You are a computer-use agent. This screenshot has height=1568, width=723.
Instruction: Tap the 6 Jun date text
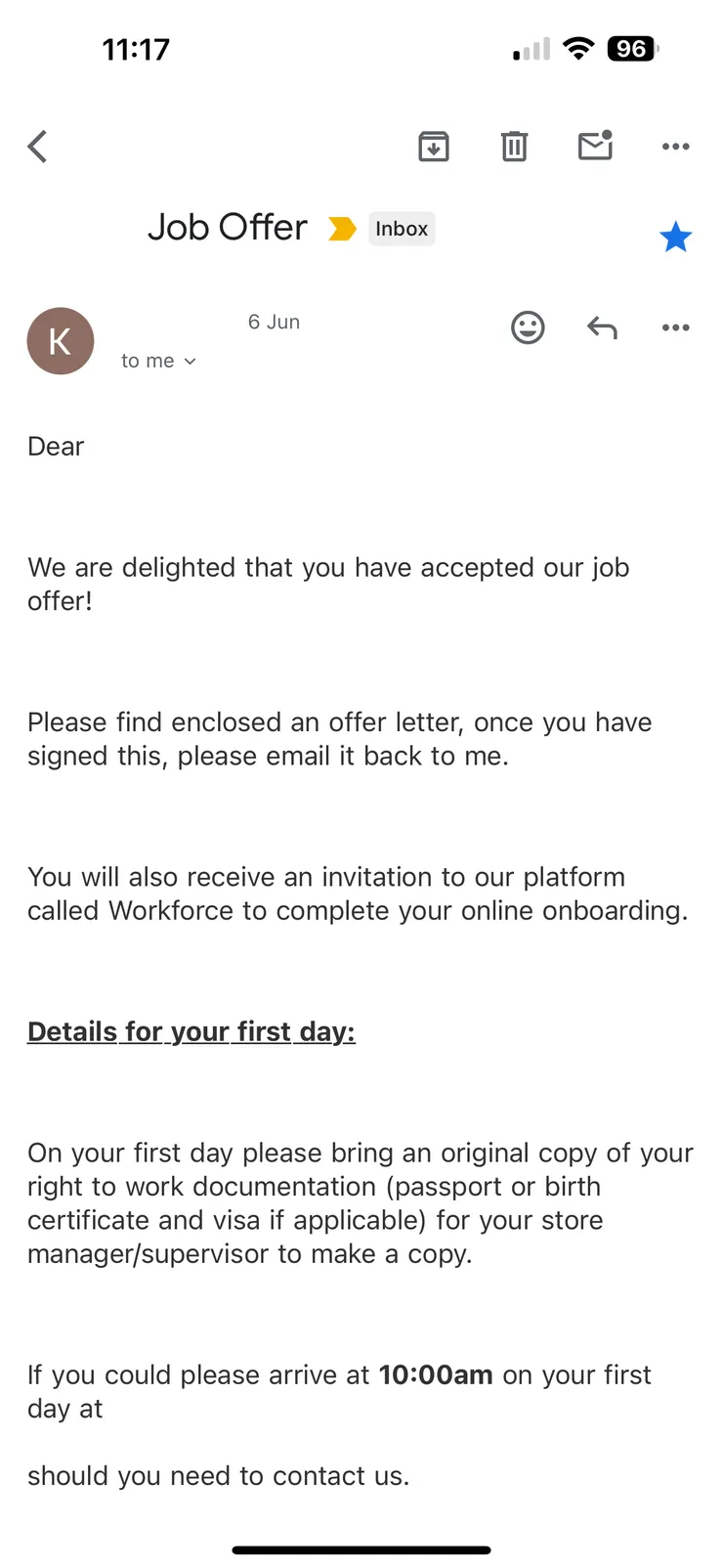274,323
